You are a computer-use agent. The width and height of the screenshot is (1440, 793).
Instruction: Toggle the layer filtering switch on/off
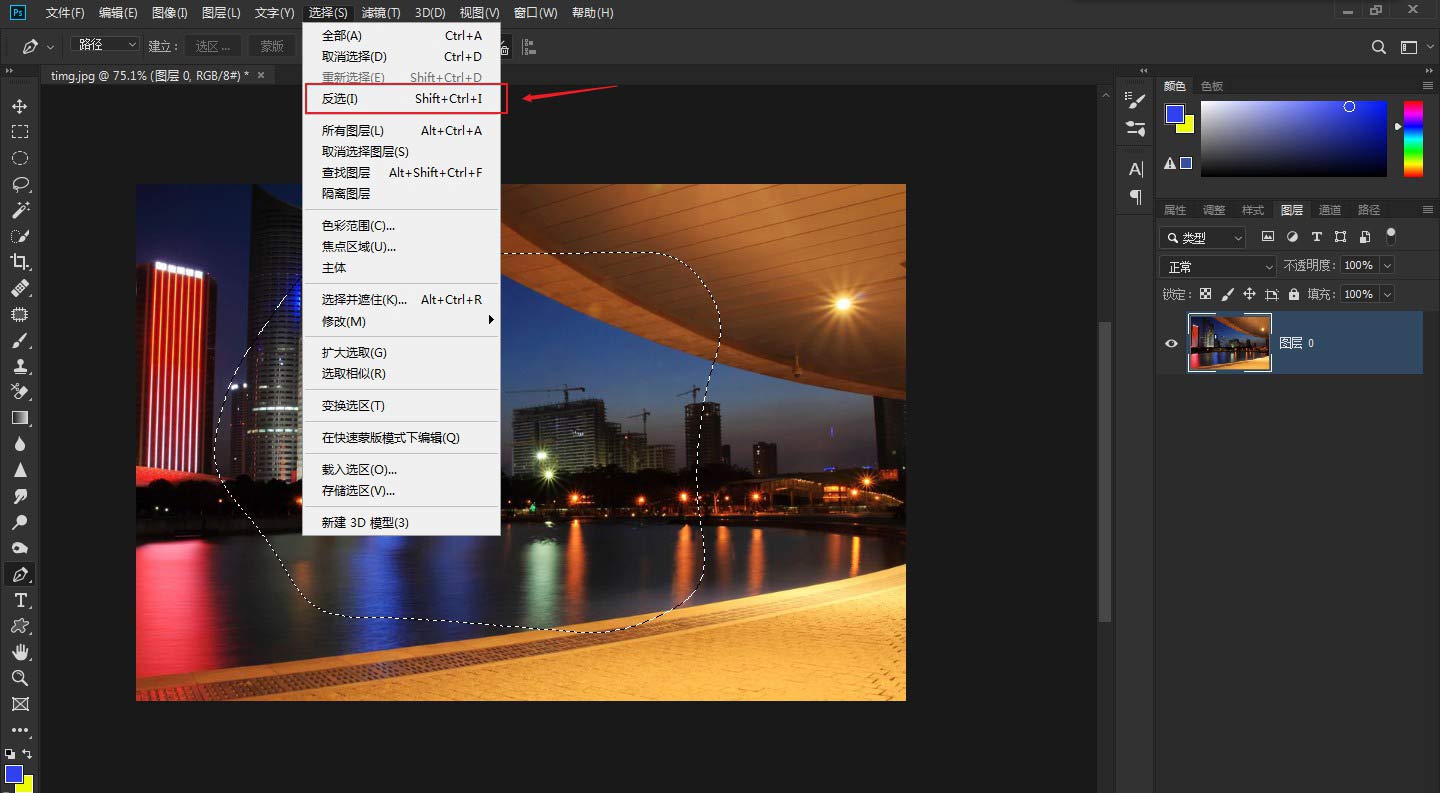(x=1390, y=236)
